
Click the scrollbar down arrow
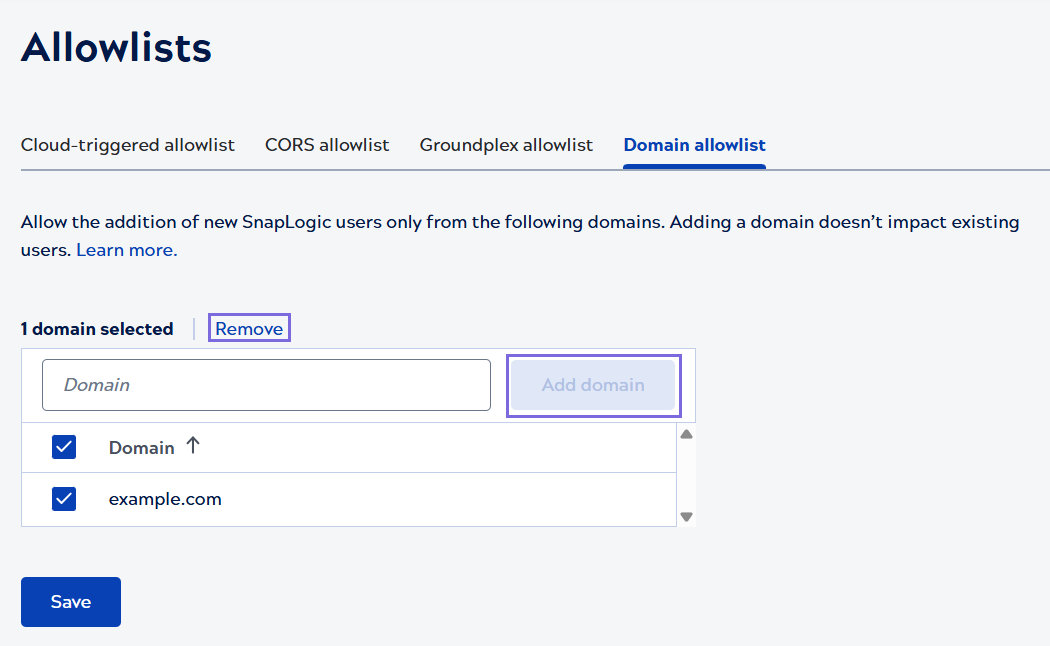(x=687, y=516)
